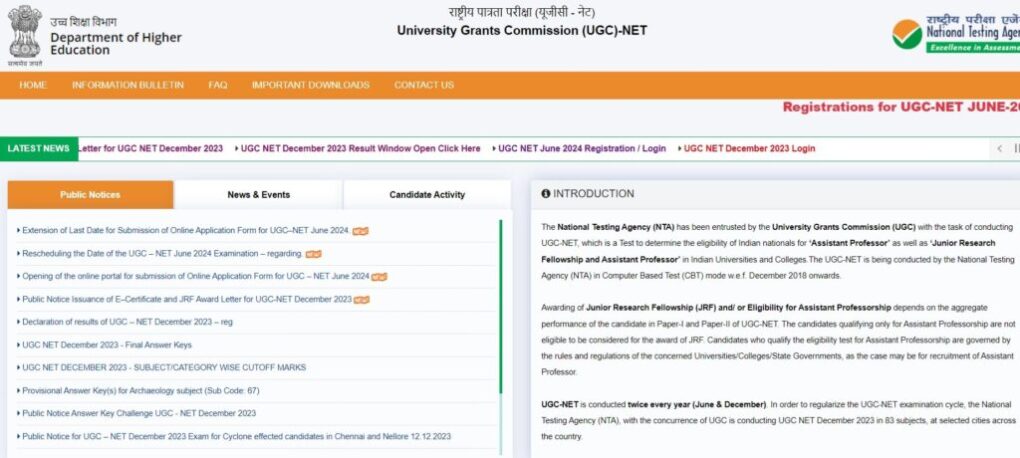This screenshot has height=458, width=1020.
Task: Open Rescheduling the Date of UGC-NET June 2024 notice
Action: click(163, 254)
